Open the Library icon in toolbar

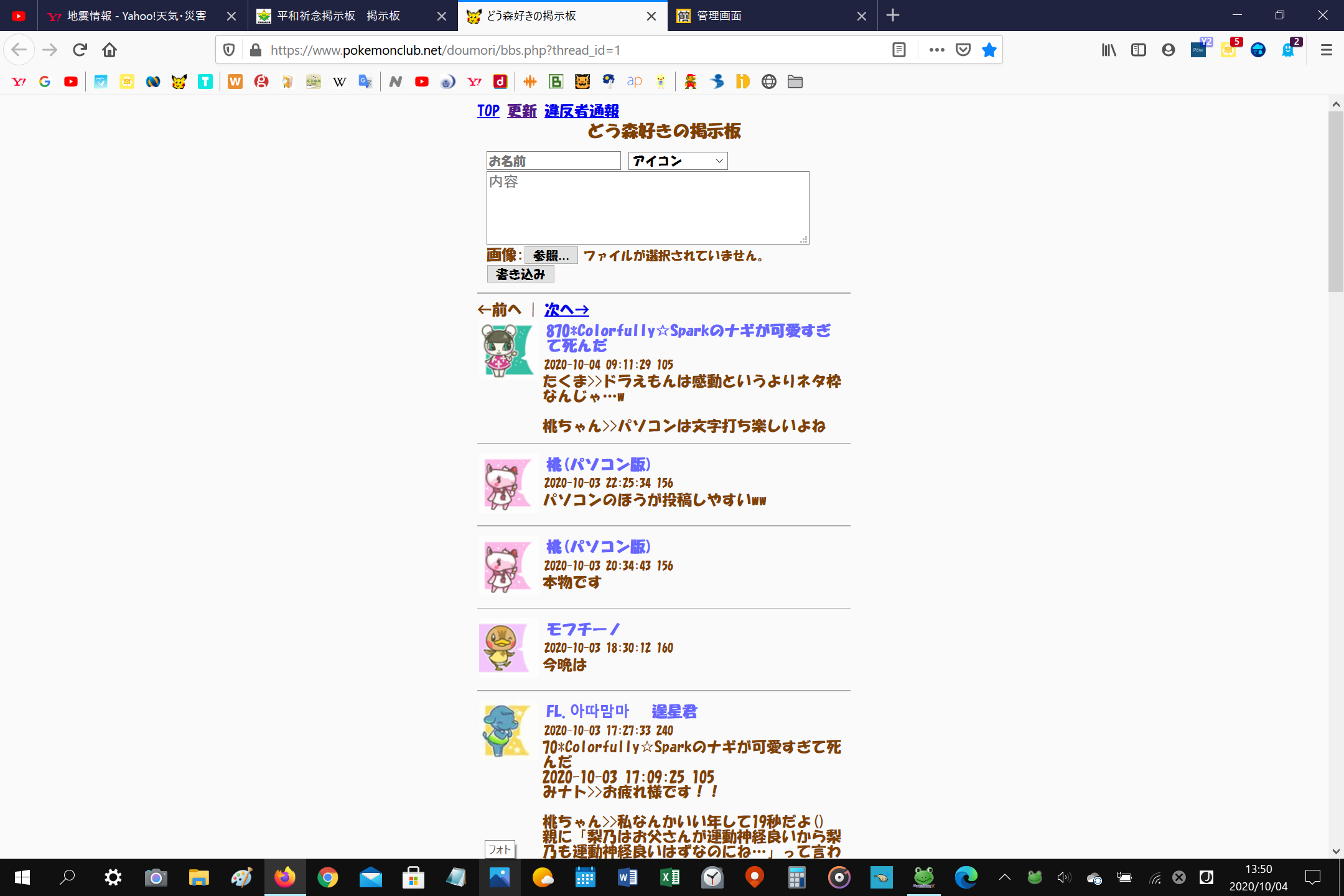click(x=1109, y=50)
